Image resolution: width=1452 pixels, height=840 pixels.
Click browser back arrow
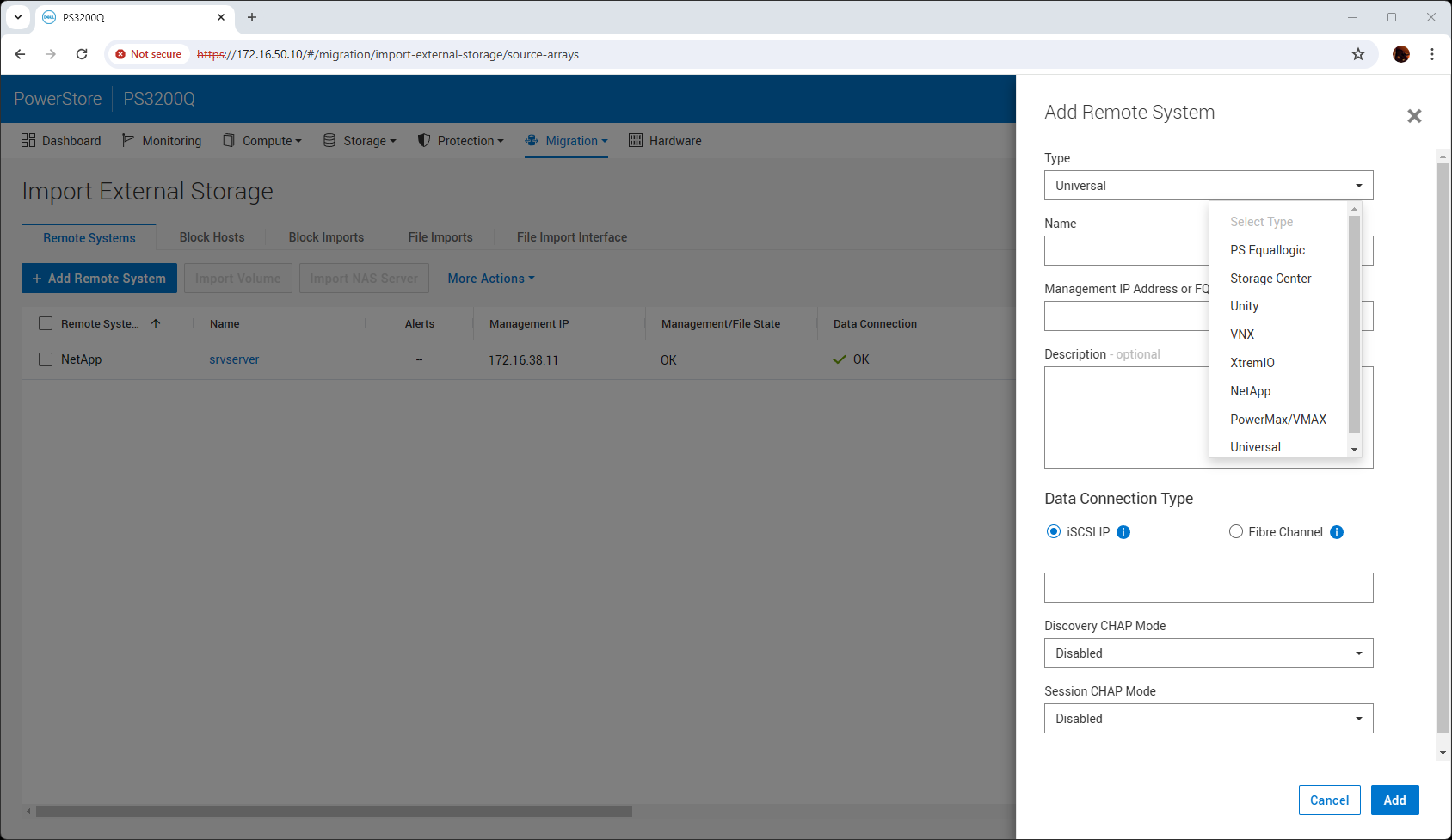(x=20, y=54)
